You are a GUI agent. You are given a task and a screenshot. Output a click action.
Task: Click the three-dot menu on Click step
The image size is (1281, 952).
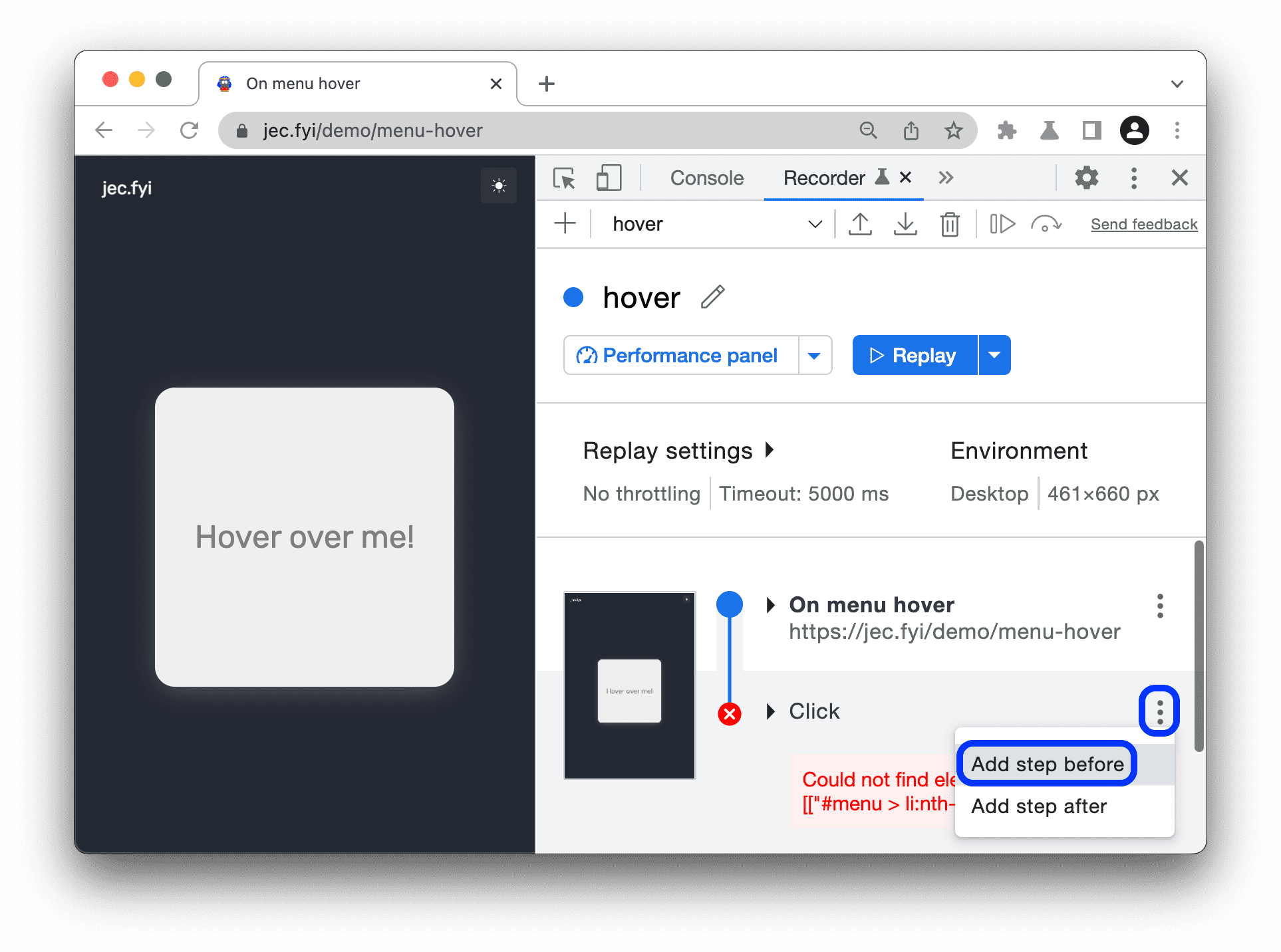[x=1158, y=711]
